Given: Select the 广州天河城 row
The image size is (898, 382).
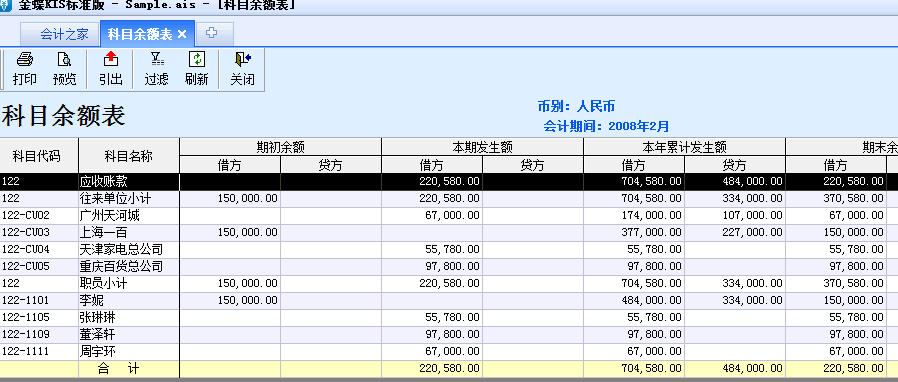Looking at the screenshot, I should [449, 216].
